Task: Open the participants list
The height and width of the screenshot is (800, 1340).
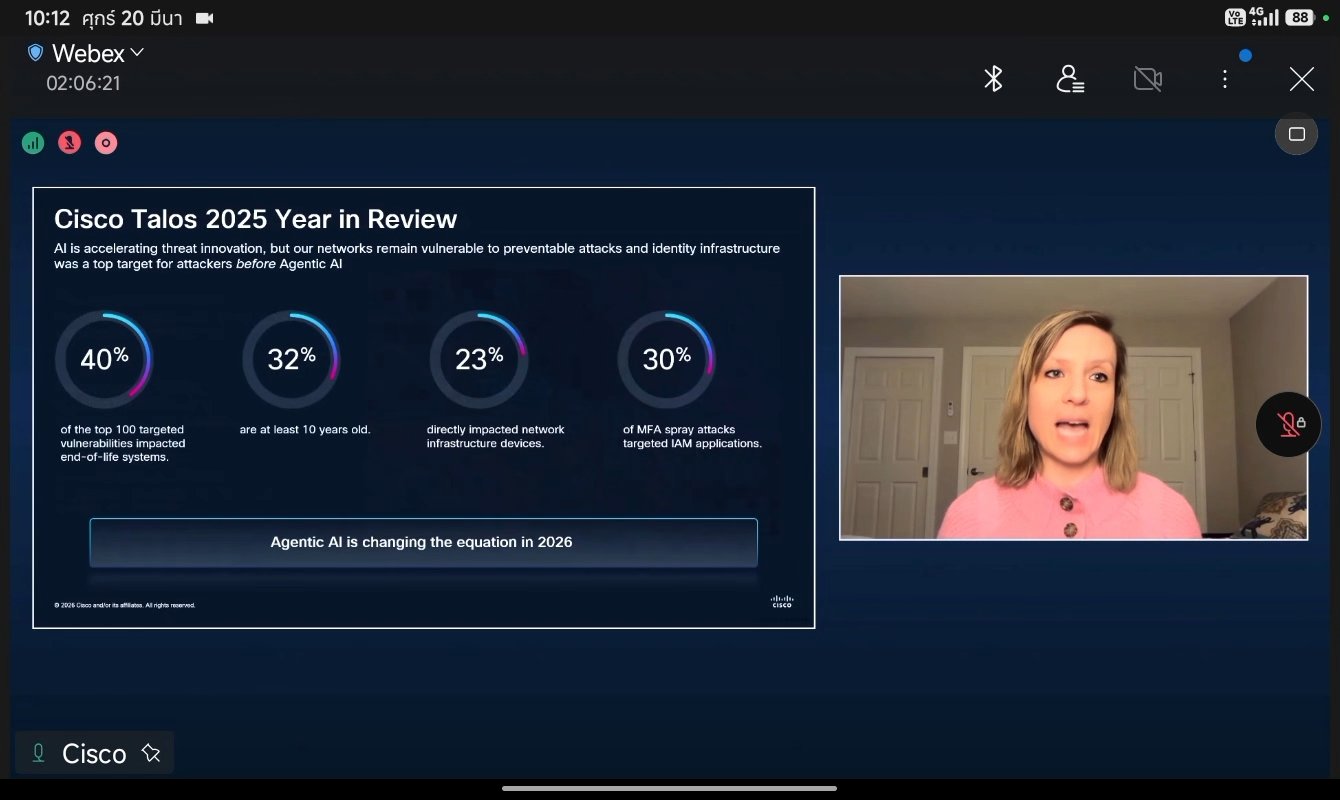Action: (x=1070, y=79)
